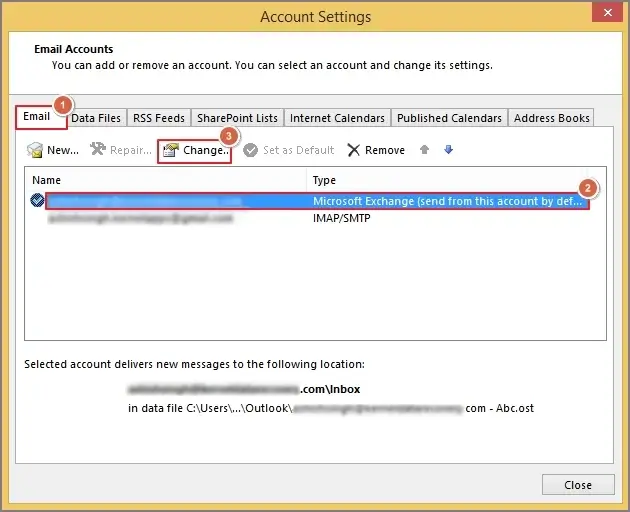630x512 pixels.
Task: Select the IMAP/SMTP account row
Action: 315,218
